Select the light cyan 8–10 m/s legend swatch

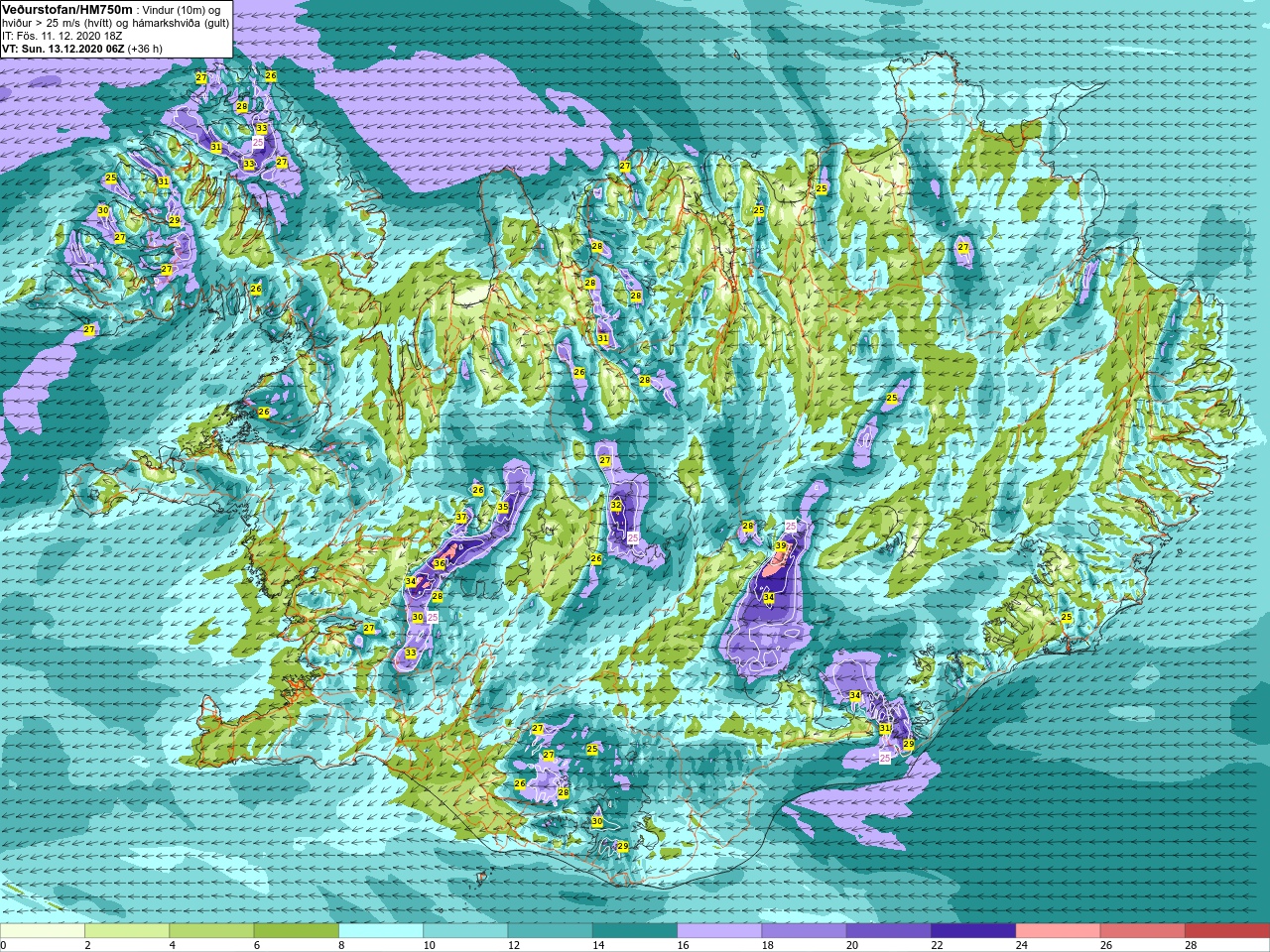point(381,931)
